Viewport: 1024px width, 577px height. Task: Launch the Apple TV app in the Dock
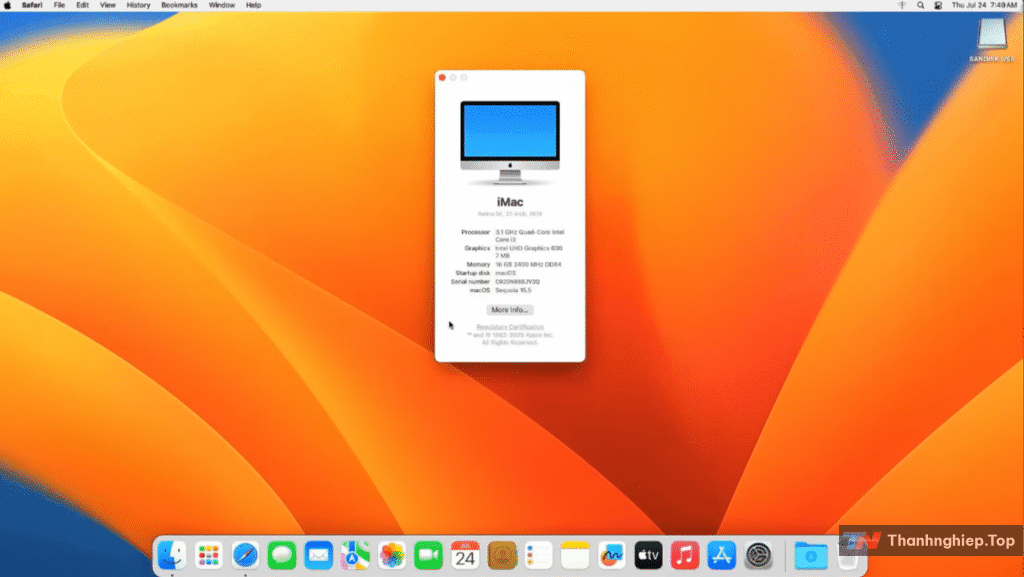click(648, 555)
